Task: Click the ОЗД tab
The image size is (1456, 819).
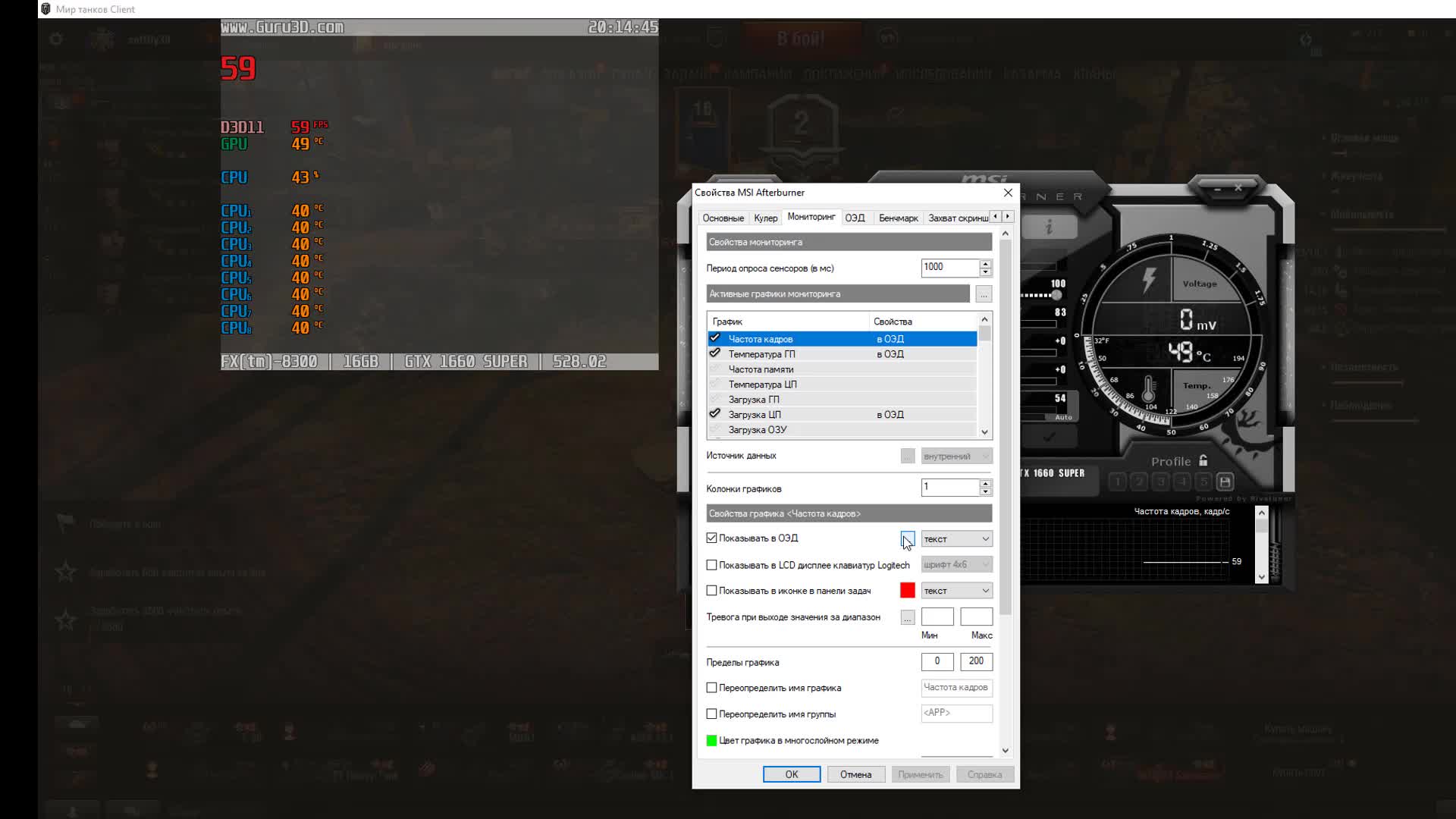Action: pos(853,217)
